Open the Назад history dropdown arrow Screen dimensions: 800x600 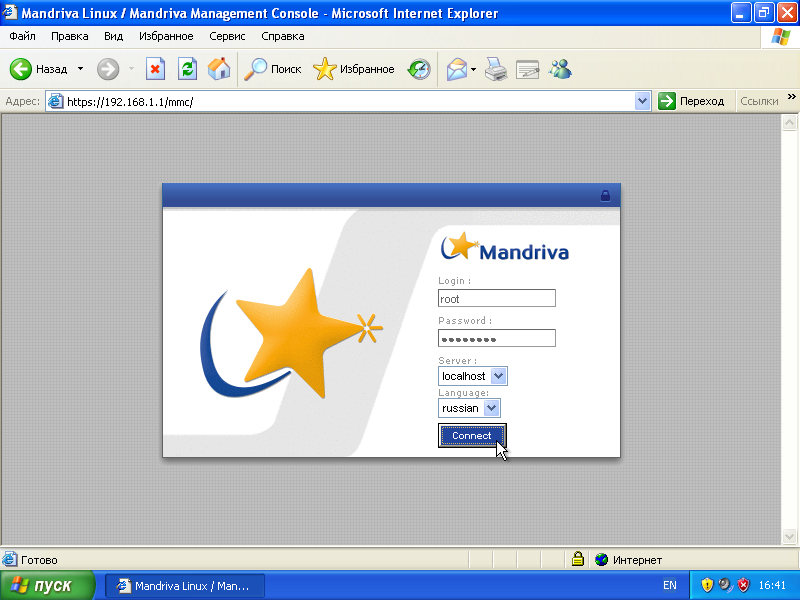(x=80, y=69)
